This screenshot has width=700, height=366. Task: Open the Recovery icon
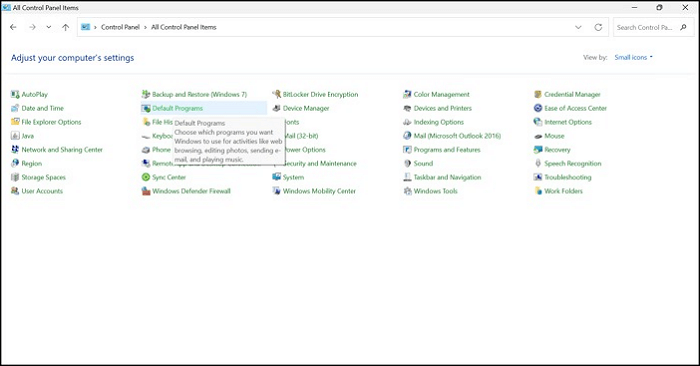click(x=538, y=150)
